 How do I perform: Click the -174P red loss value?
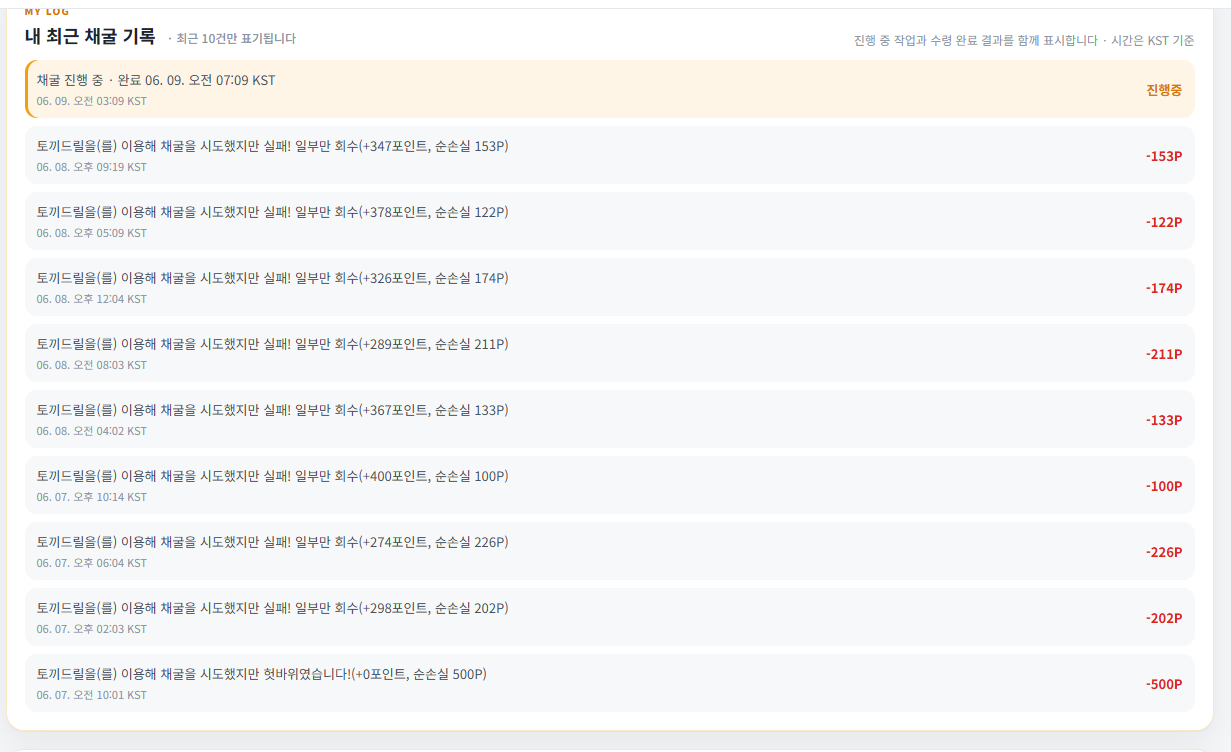[1164, 289]
